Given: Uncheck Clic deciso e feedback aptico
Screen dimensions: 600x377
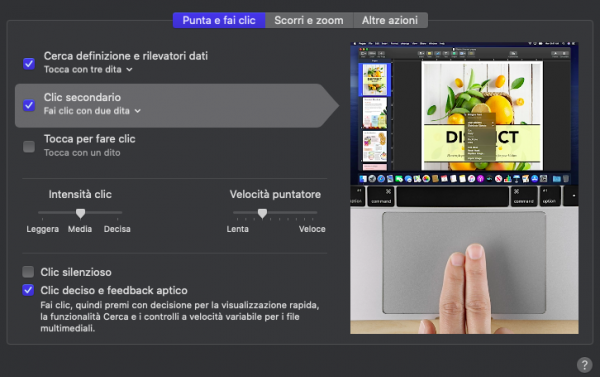Looking at the screenshot, I should [x=28, y=290].
